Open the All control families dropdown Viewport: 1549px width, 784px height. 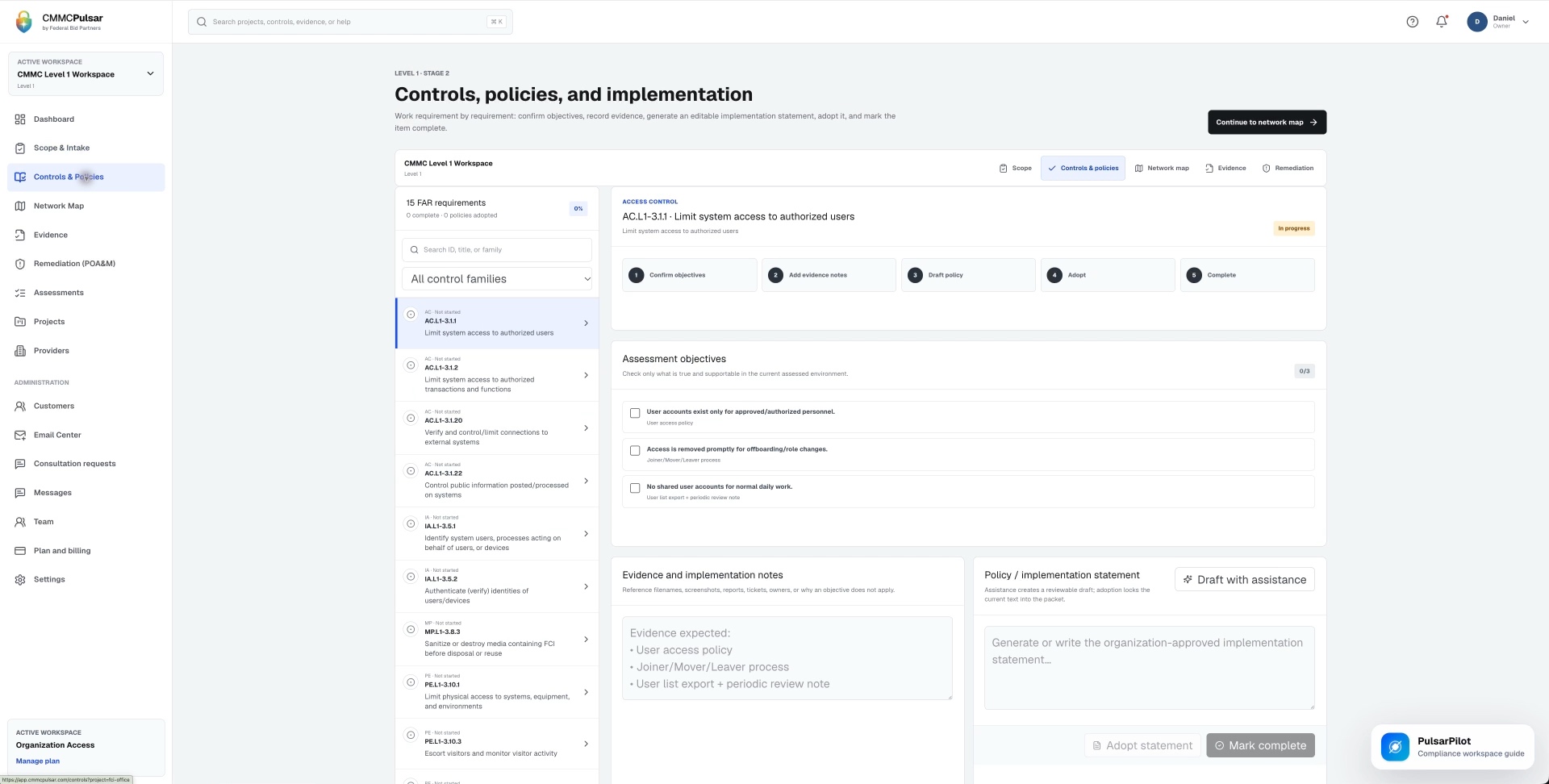click(497, 279)
